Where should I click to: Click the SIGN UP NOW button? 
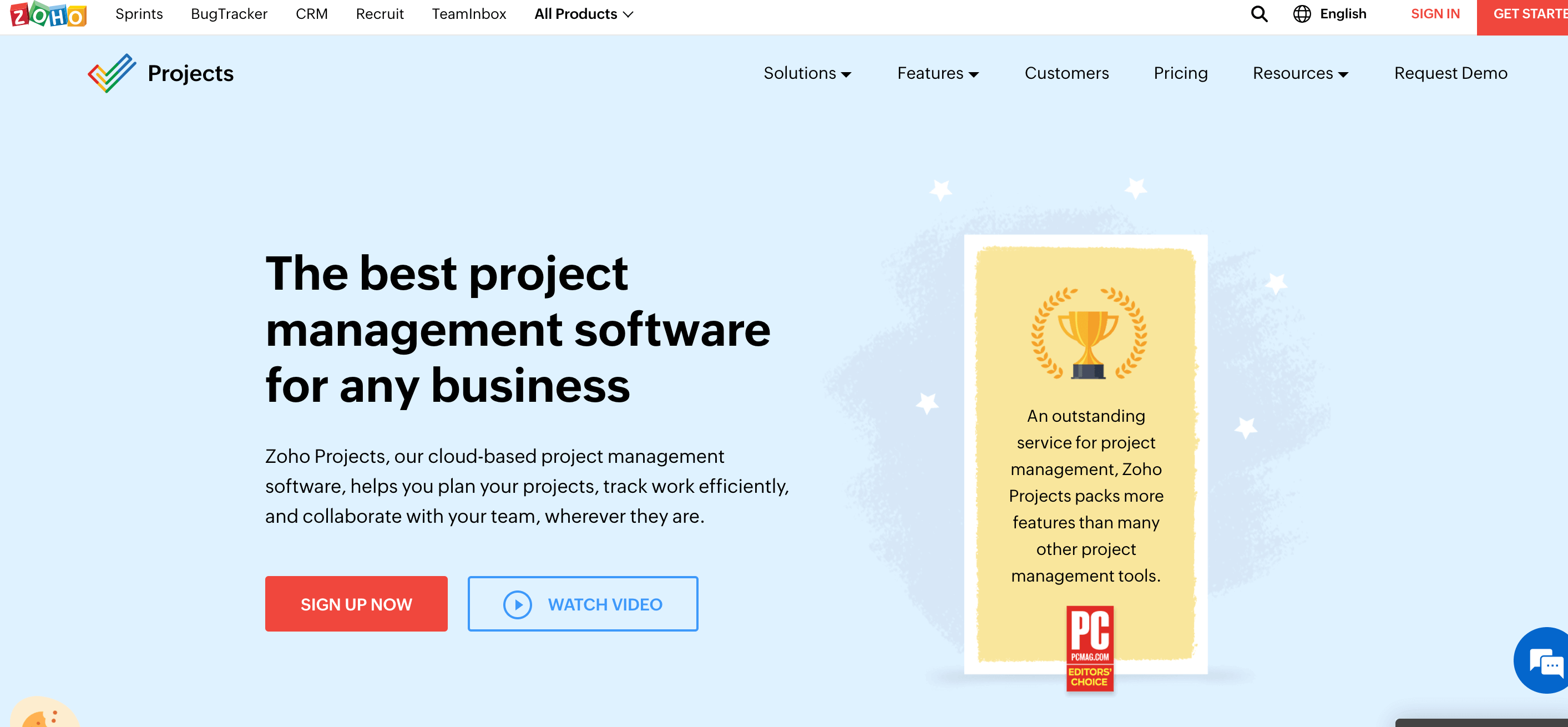pyautogui.click(x=356, y=604)
